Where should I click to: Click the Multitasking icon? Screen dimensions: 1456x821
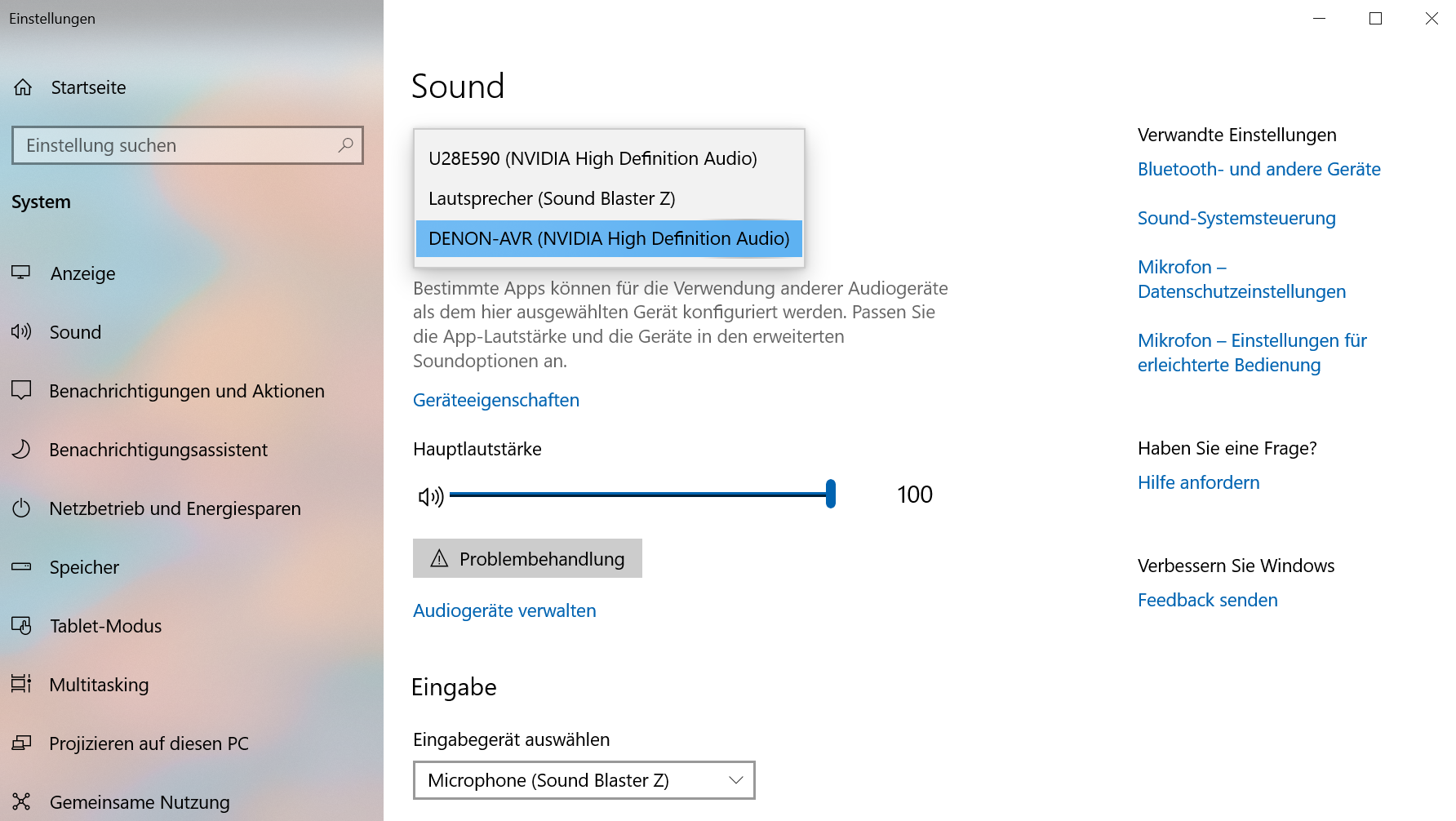pyautogui.click(x=21, y=684)
